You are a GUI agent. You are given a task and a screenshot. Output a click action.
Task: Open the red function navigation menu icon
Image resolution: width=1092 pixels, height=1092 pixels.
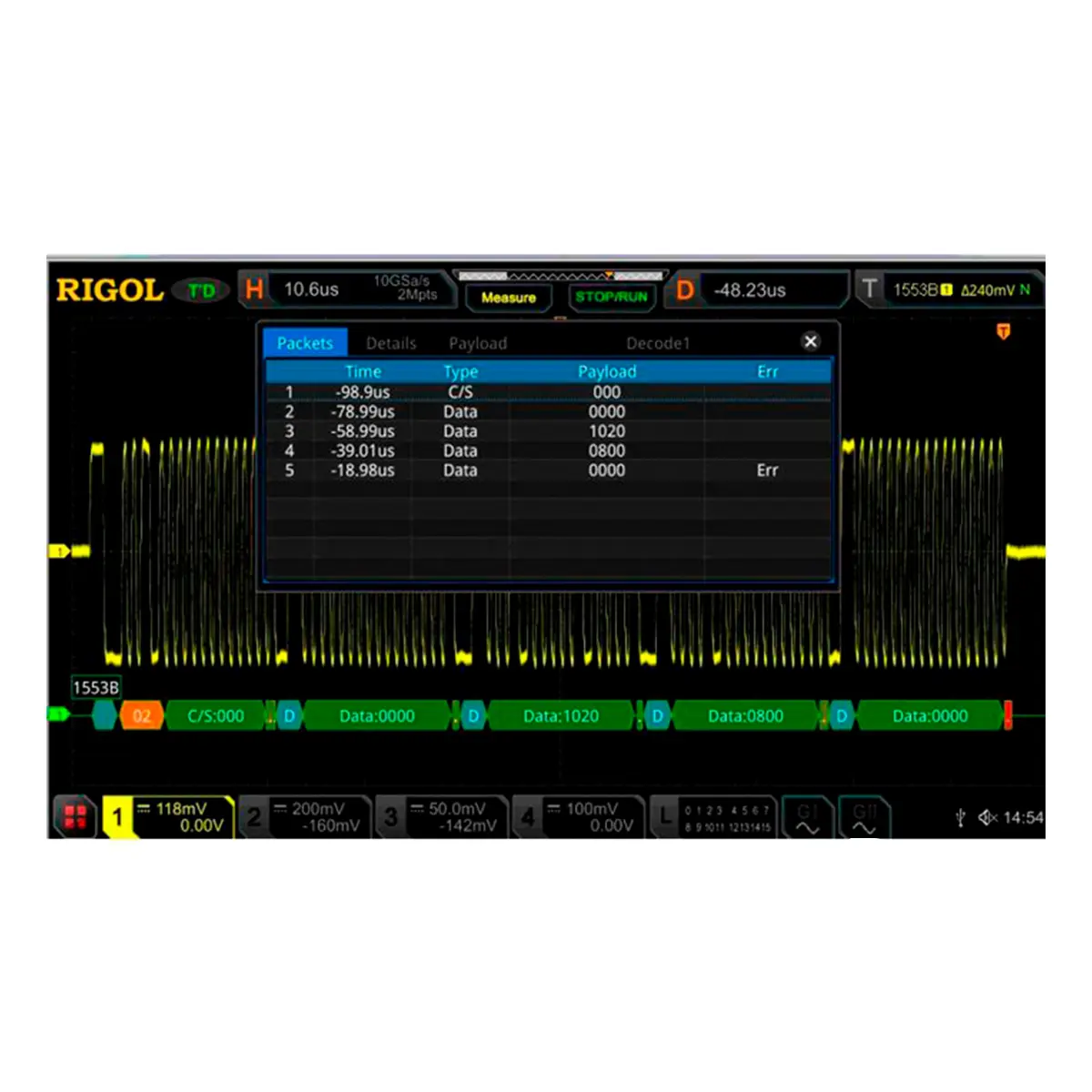tap(76, 816)
